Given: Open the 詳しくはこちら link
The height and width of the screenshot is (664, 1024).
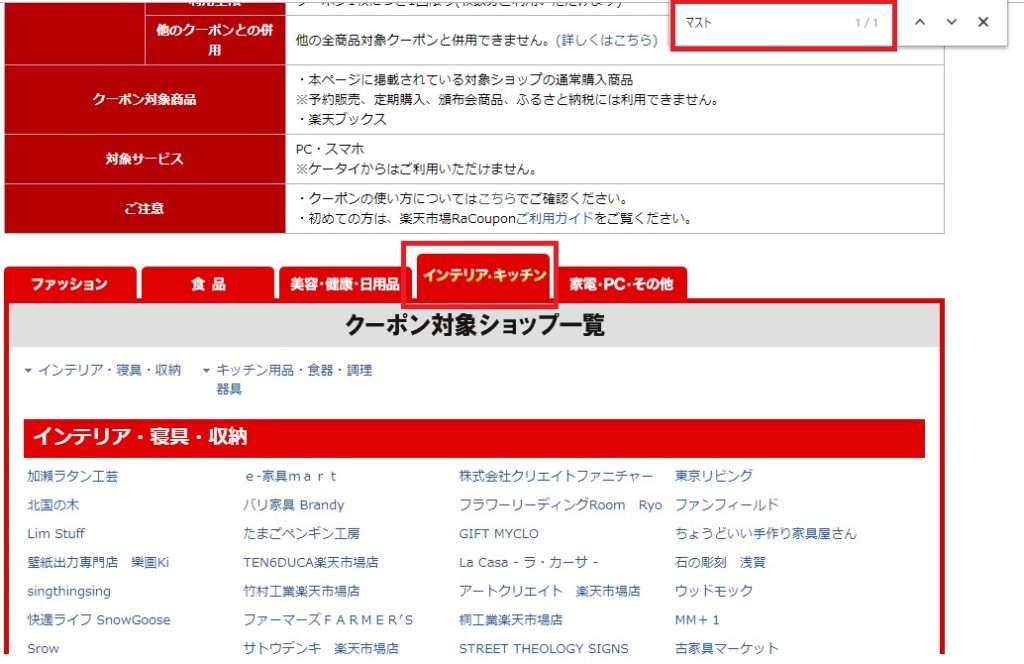Looking at the screenshot, I should click(x=607, y=40).
